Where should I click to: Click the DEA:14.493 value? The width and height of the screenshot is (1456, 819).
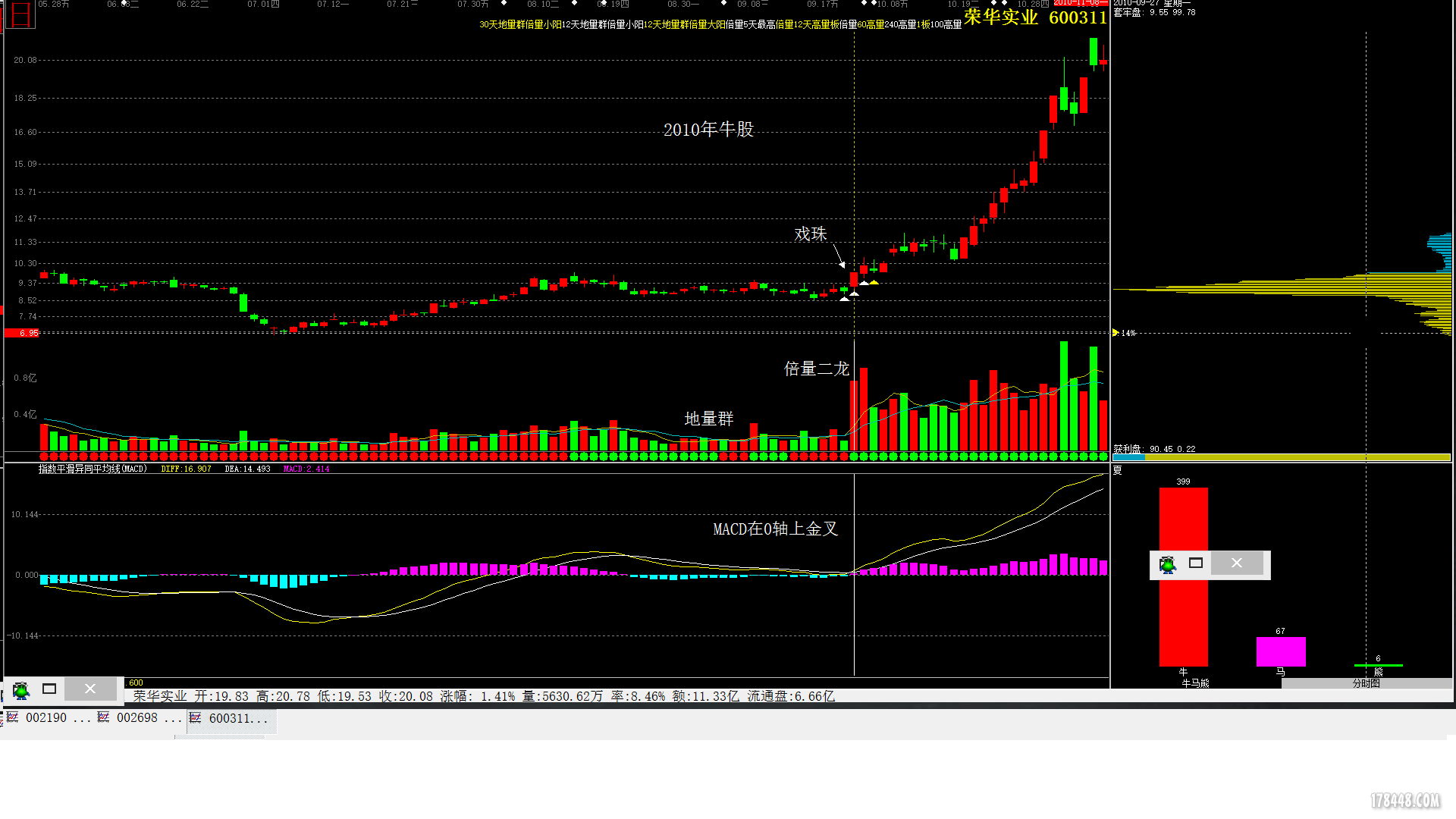pos(248,469)
